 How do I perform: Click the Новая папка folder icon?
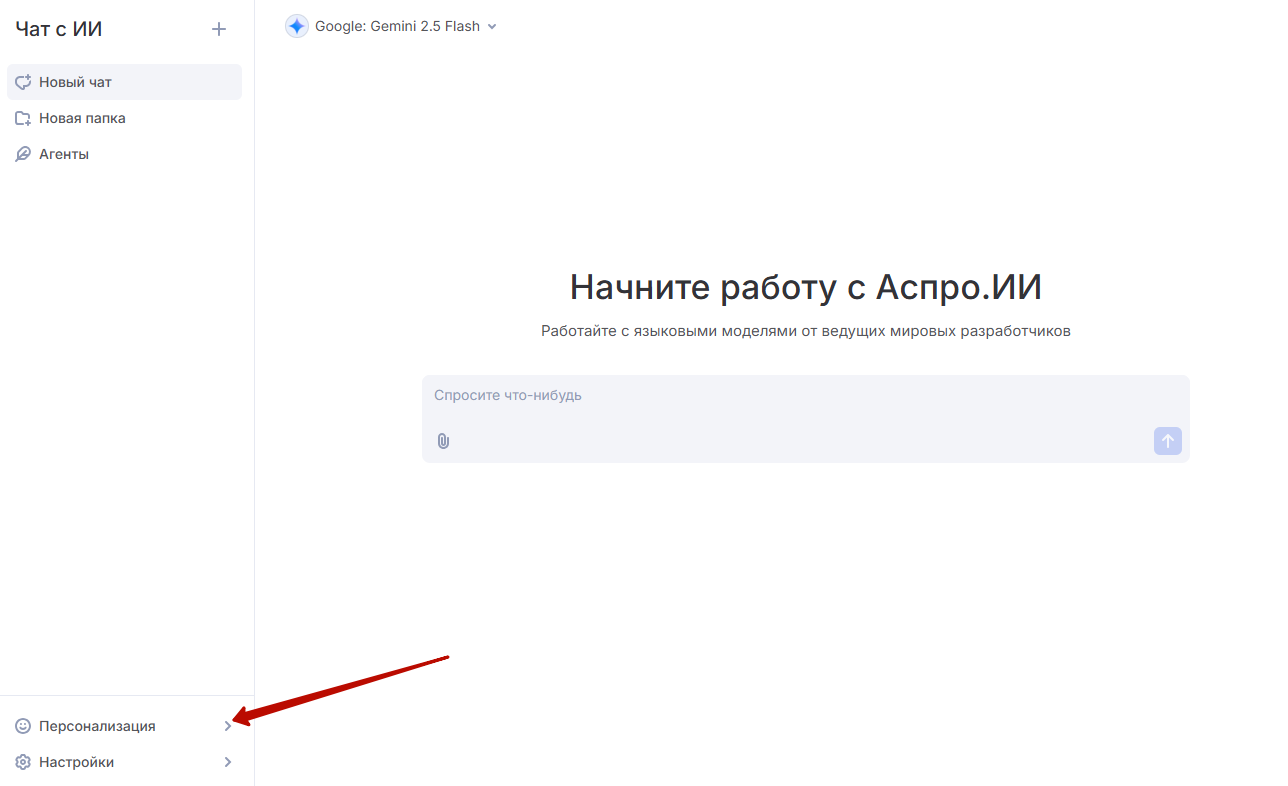tap(23, 118)
